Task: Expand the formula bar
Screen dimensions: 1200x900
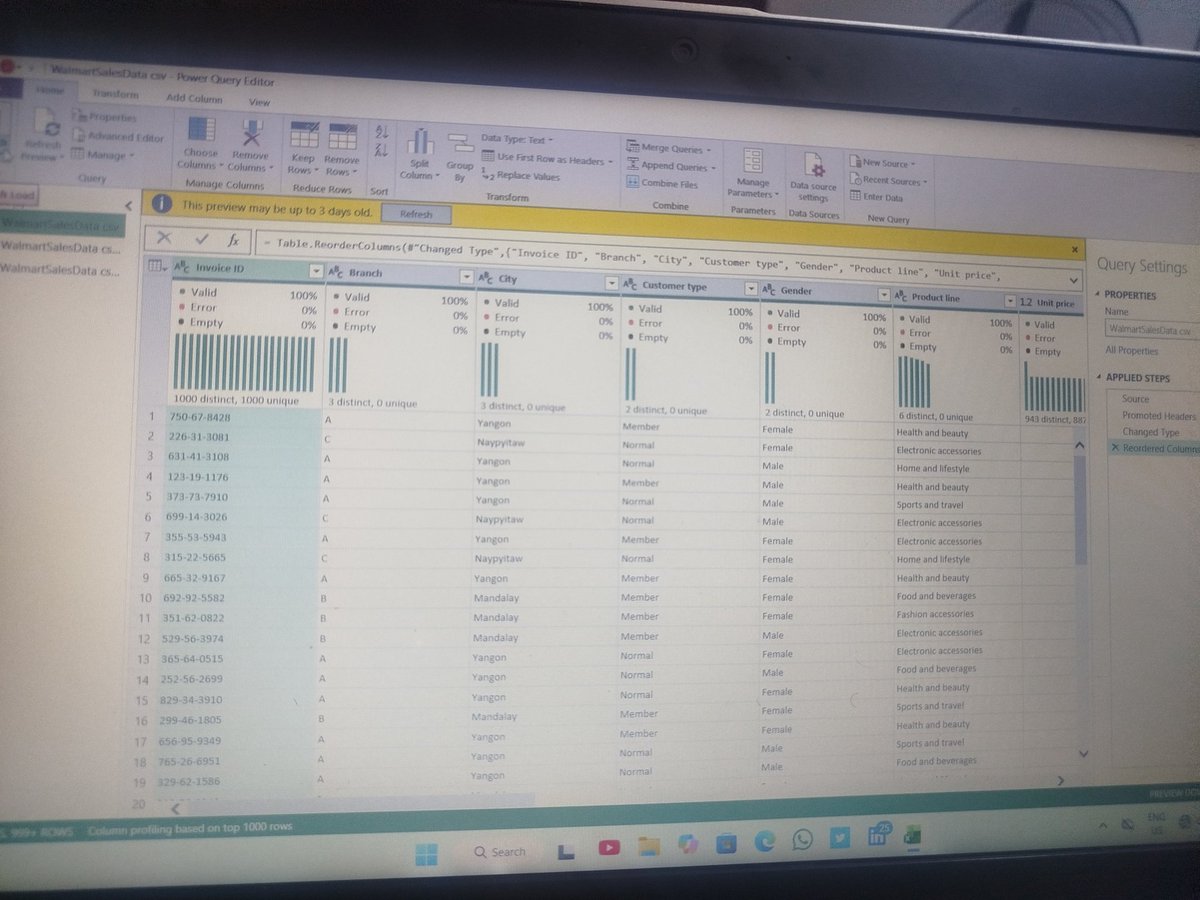Action: pyautogui.click(x=1074, y=281)
